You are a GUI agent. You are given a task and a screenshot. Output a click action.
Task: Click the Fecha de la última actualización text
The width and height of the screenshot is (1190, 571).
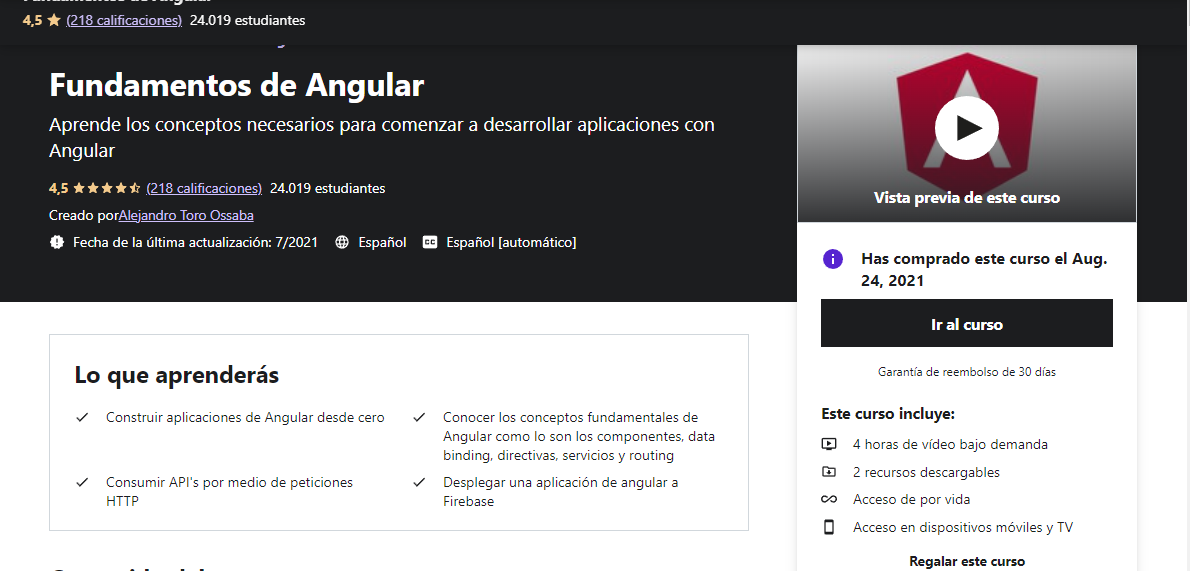point(195,243)
